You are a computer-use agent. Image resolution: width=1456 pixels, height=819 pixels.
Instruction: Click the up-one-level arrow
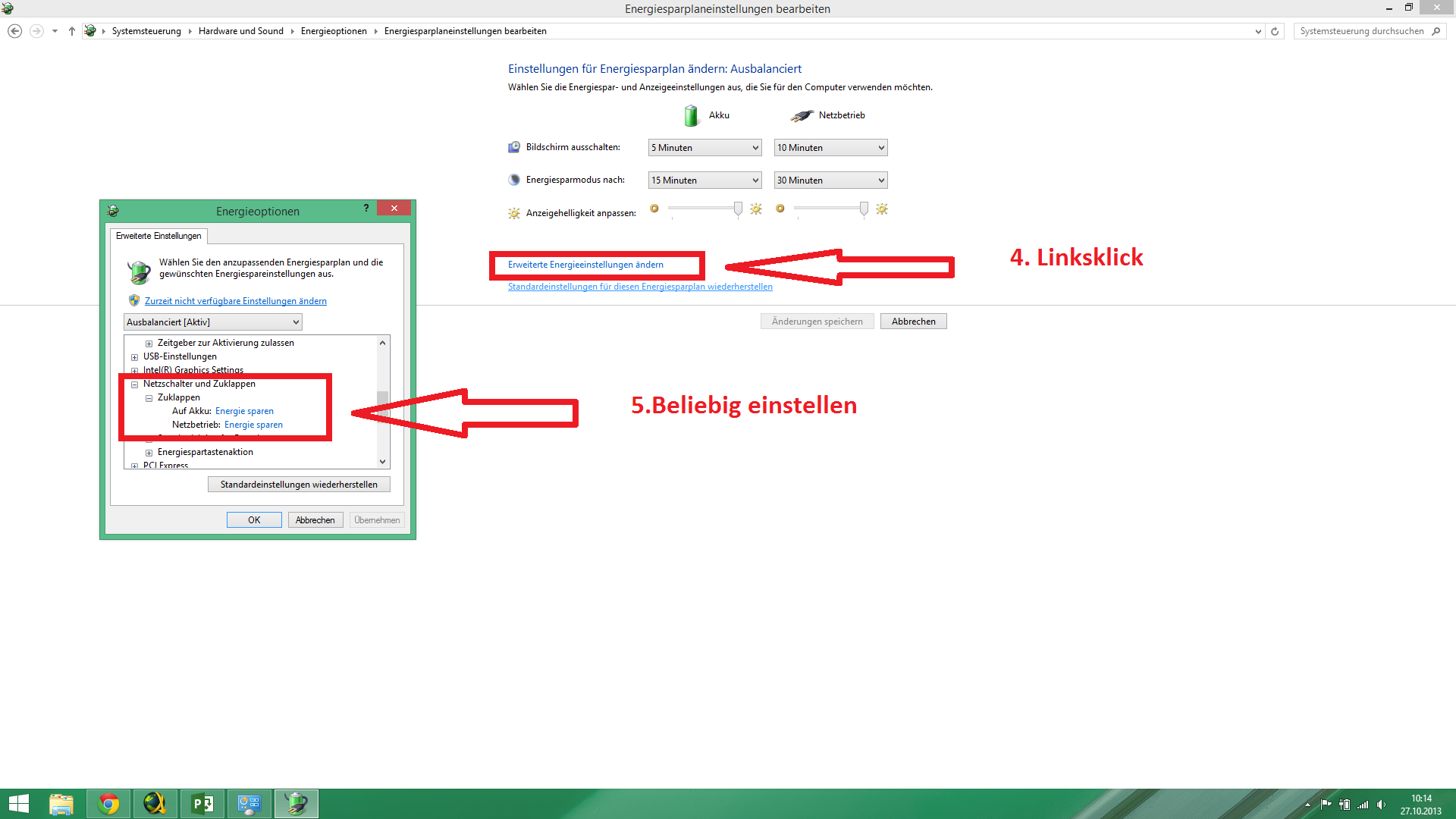click(x=71, y=31)
